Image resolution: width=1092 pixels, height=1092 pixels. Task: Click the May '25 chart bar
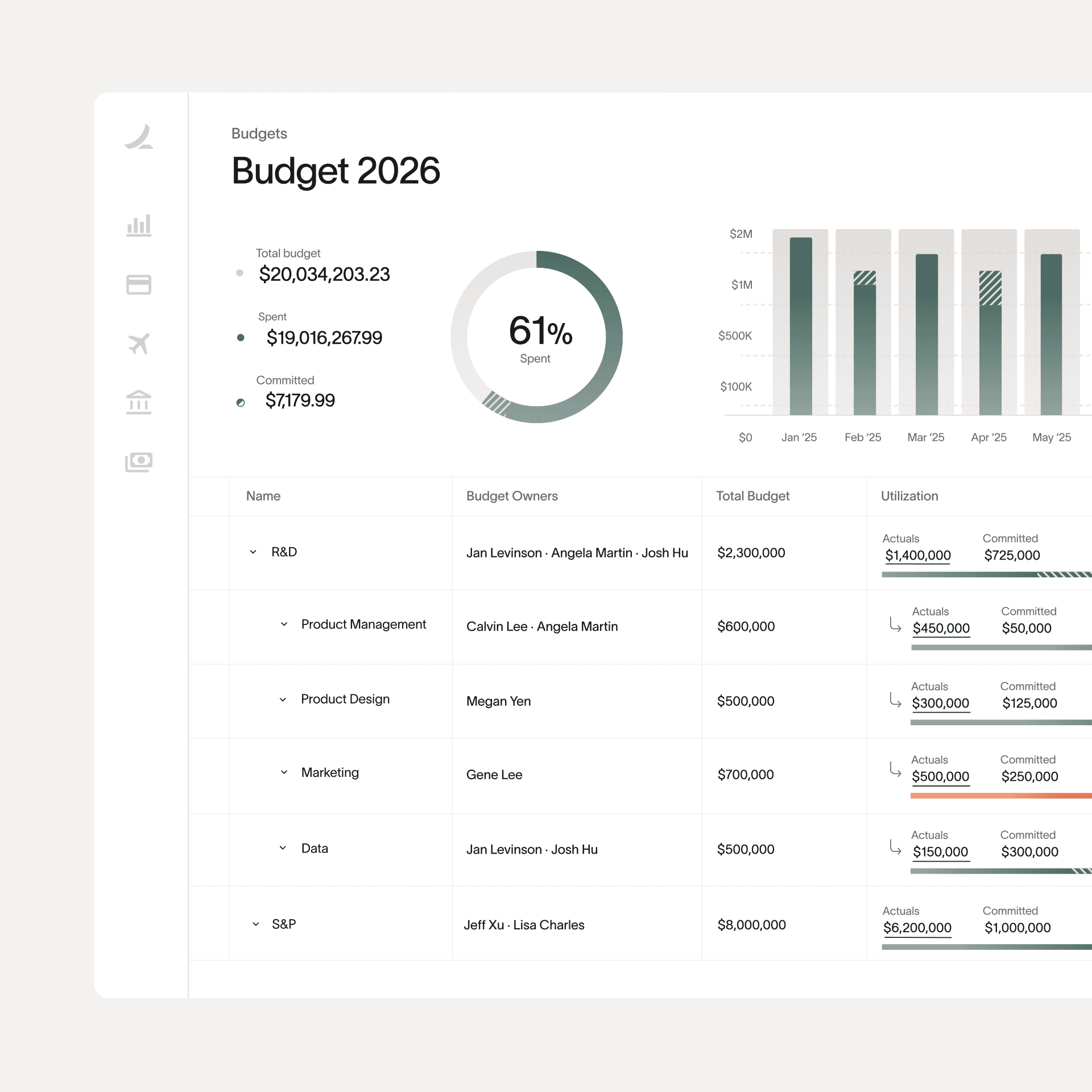tap(1051, 334)
